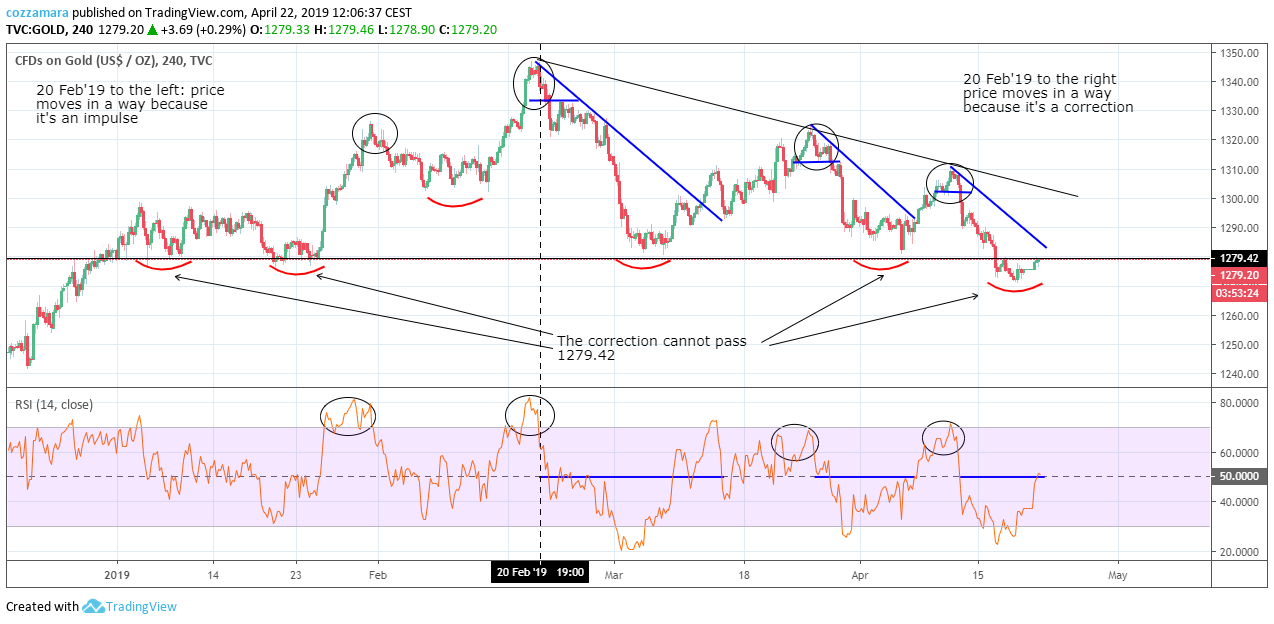
Task: Click the Apr label on the time axis
Action: pyautogui.click(x=859, y=575)
